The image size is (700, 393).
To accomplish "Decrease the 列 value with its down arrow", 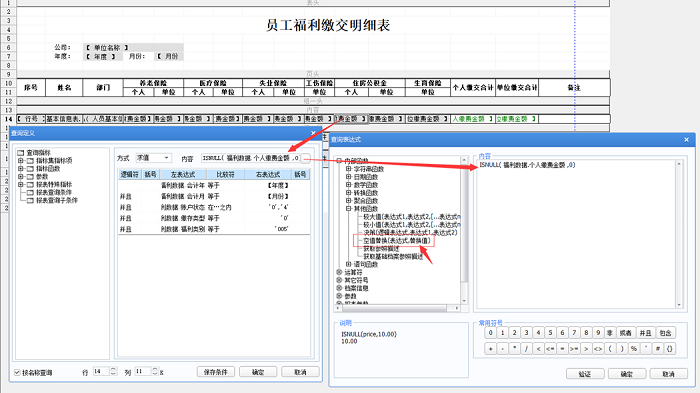I will 155,374.
